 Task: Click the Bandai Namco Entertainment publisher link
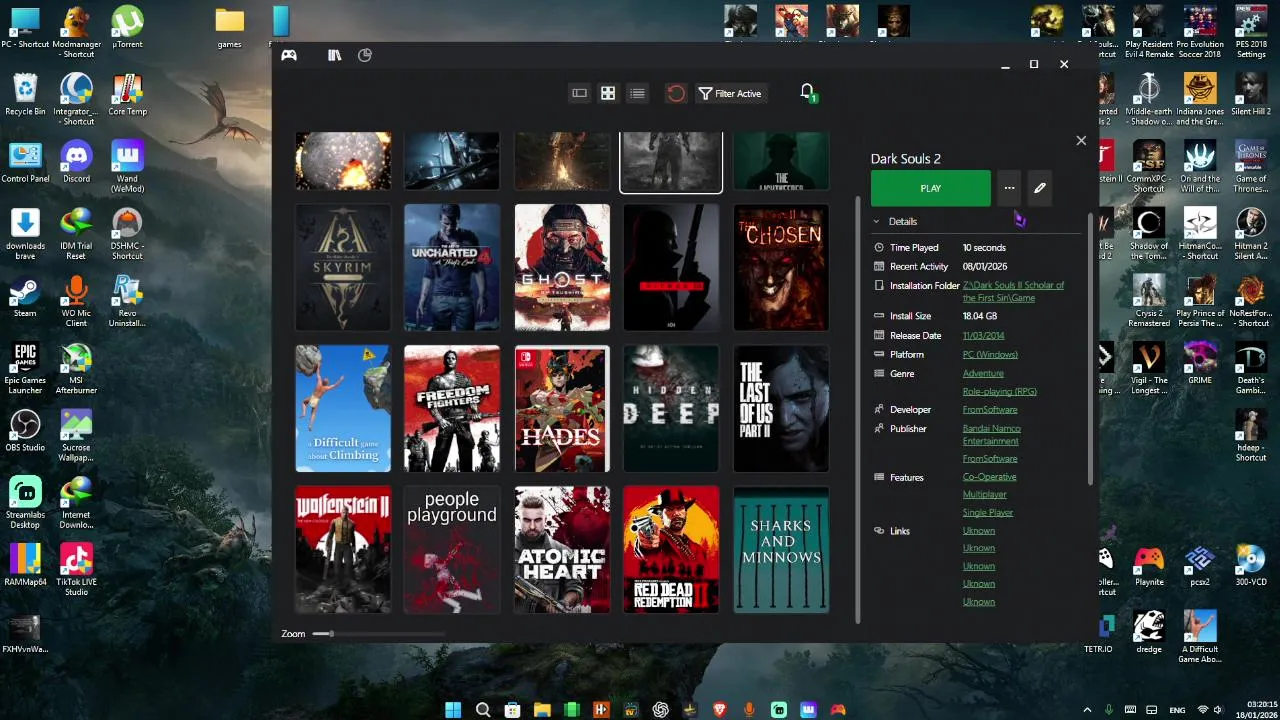click(x=992, y=435)
